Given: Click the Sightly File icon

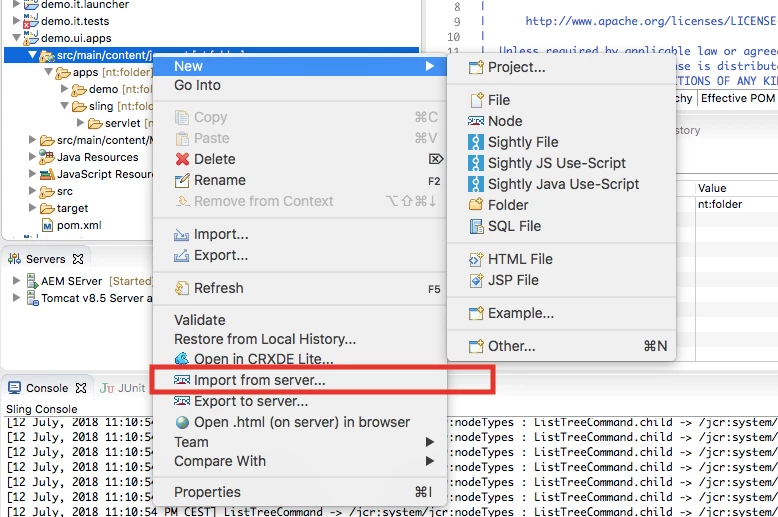Looking at the screenshot, I should (x=476, y=142).
